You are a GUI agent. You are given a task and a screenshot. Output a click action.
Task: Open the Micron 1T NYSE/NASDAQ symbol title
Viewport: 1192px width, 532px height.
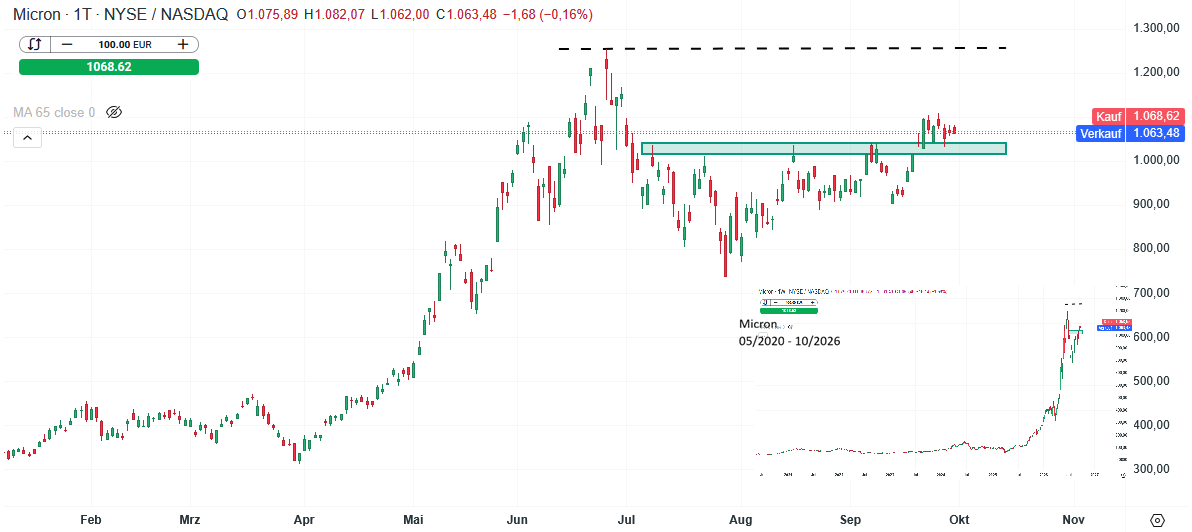point(118,14)
